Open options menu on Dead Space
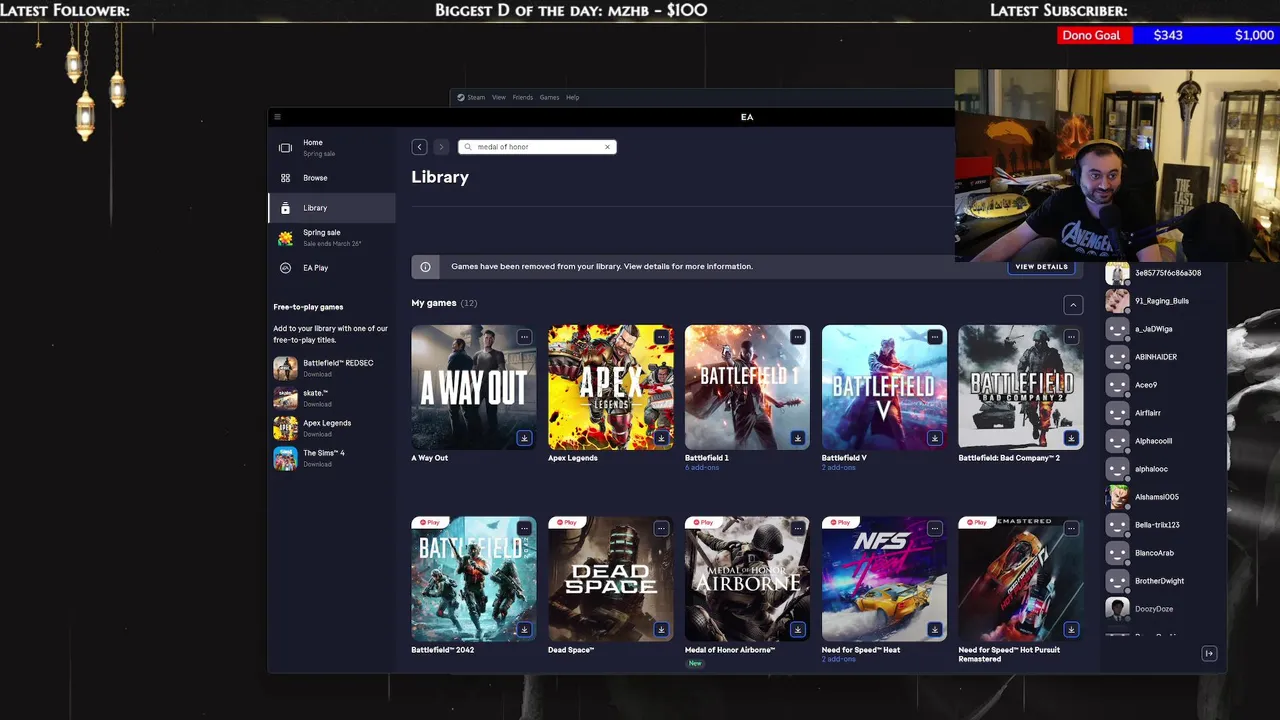Viewport: 1280px width, 720px height. tap(661, 528)
